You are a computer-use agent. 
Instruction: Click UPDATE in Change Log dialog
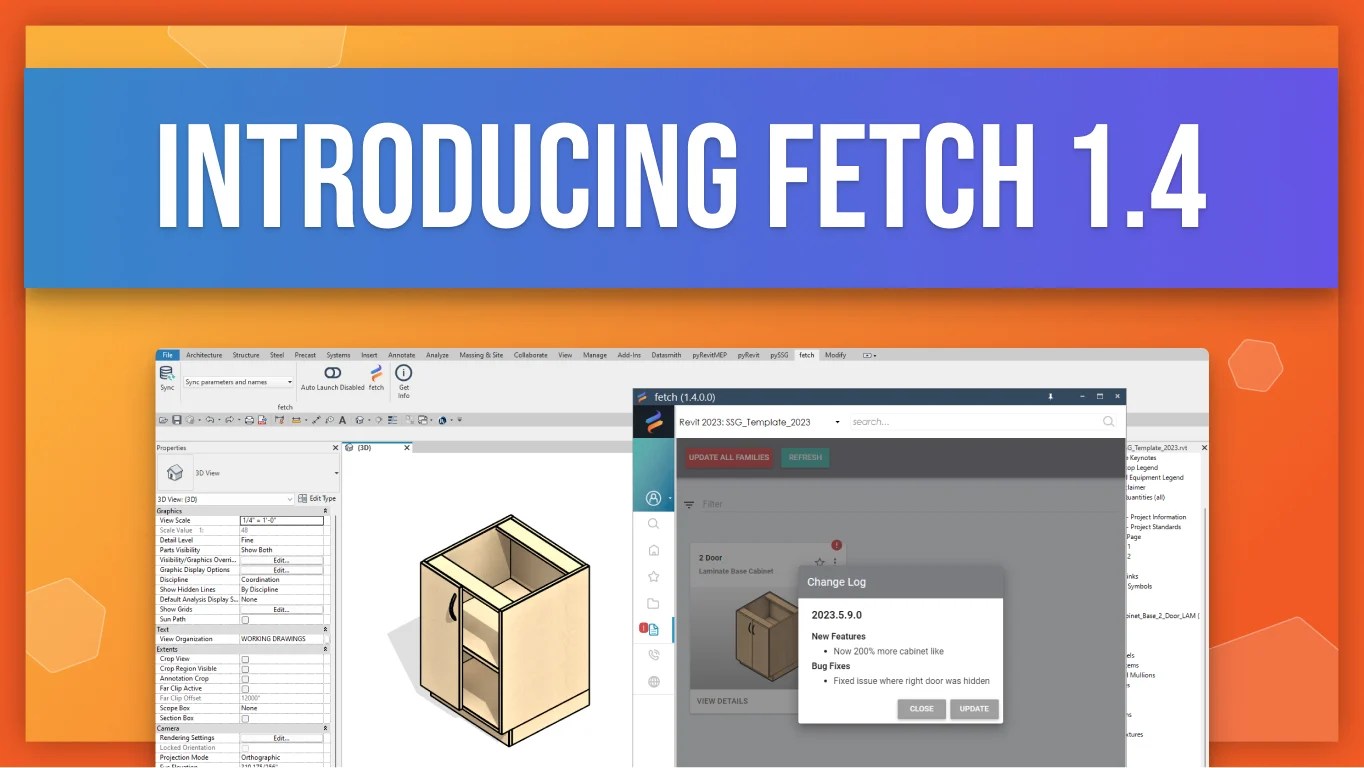point(974,709)
